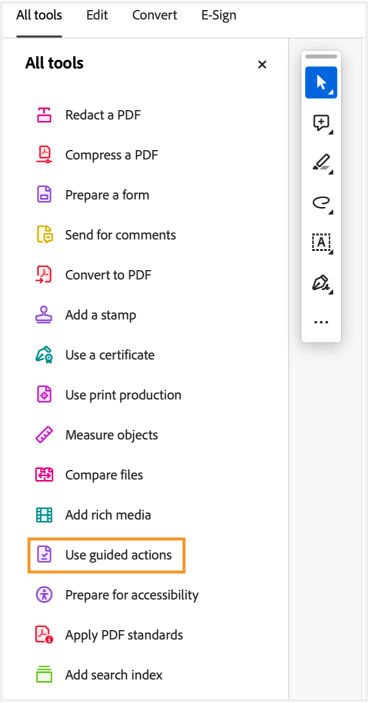
Task: Select Use print production text
Action: click(x=123, y=395)
